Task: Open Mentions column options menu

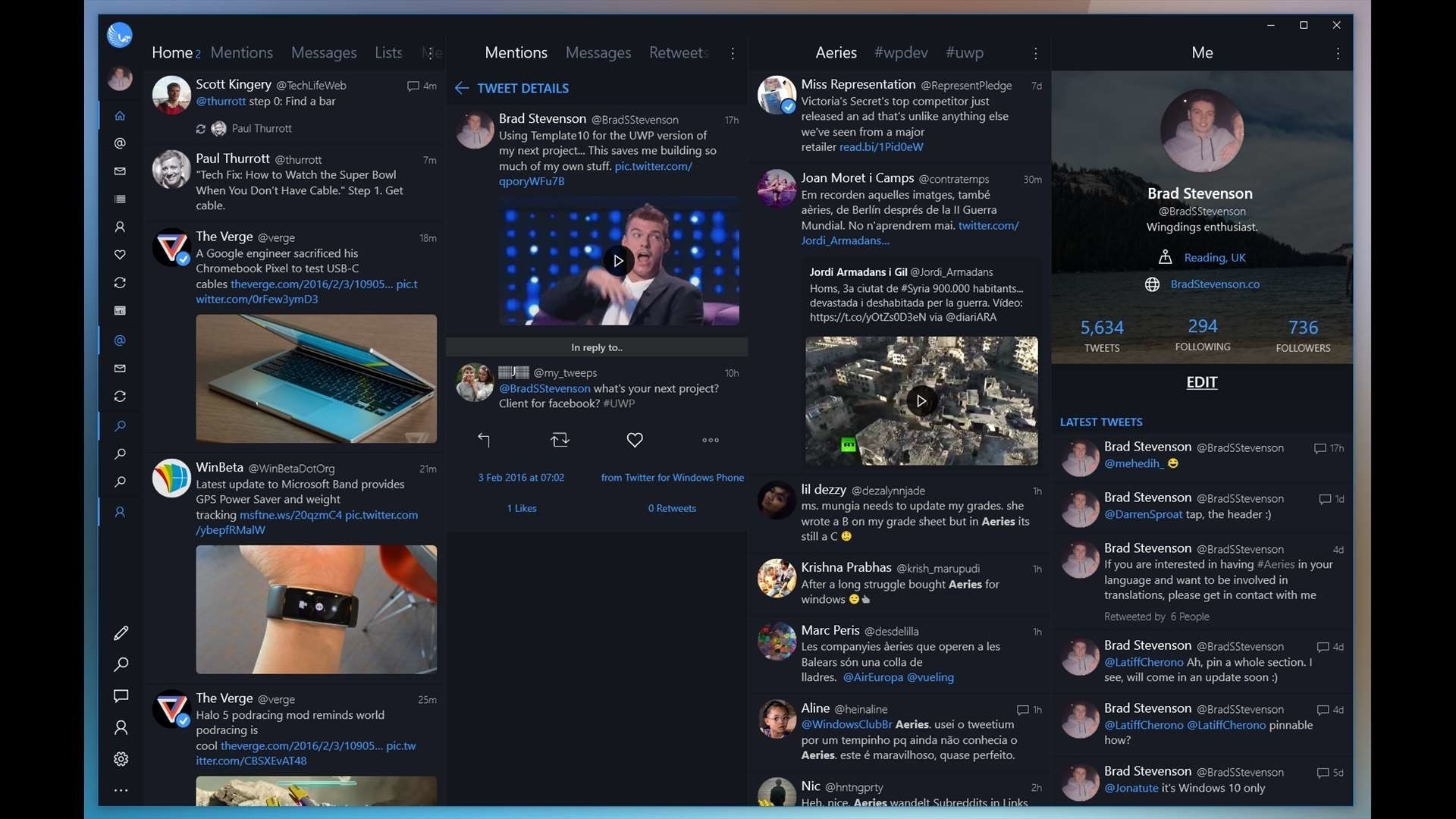Action: tap(733, 53)
